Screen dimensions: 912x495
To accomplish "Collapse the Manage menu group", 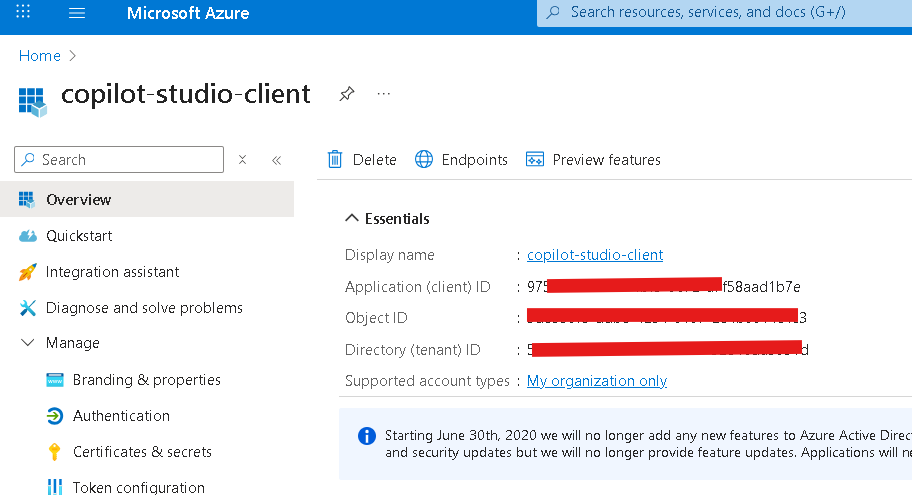I will point(28,343).
